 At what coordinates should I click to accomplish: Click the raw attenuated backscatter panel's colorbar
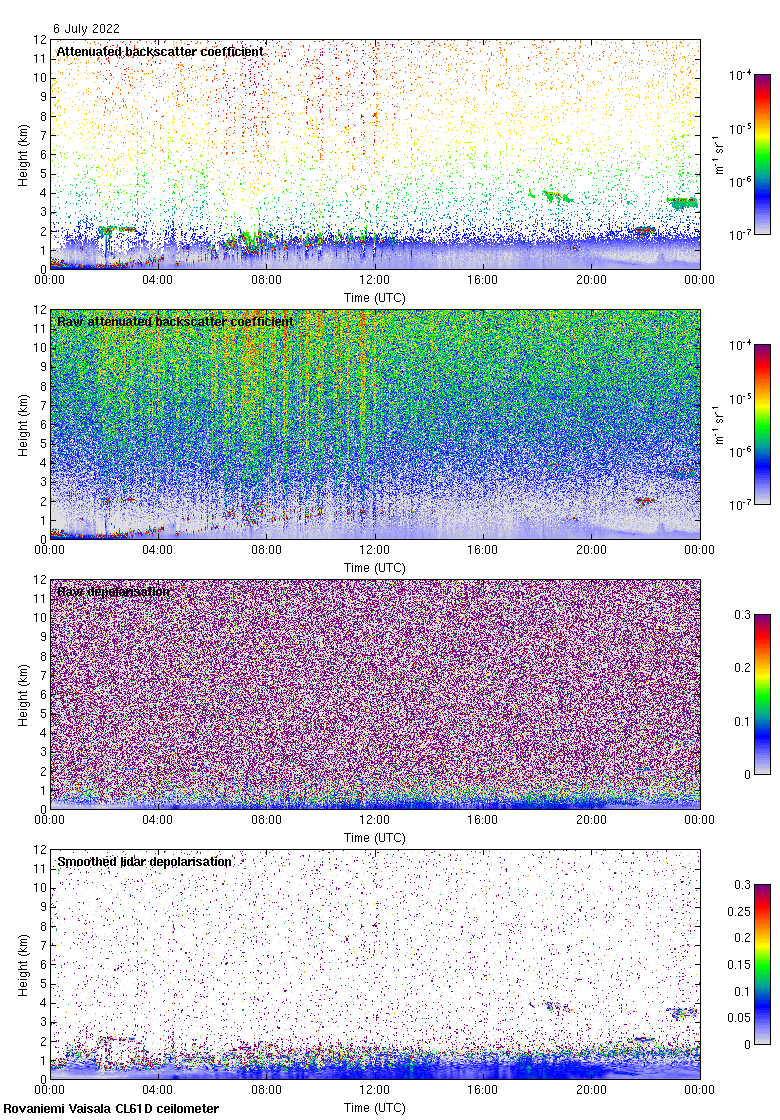(762, 424)
